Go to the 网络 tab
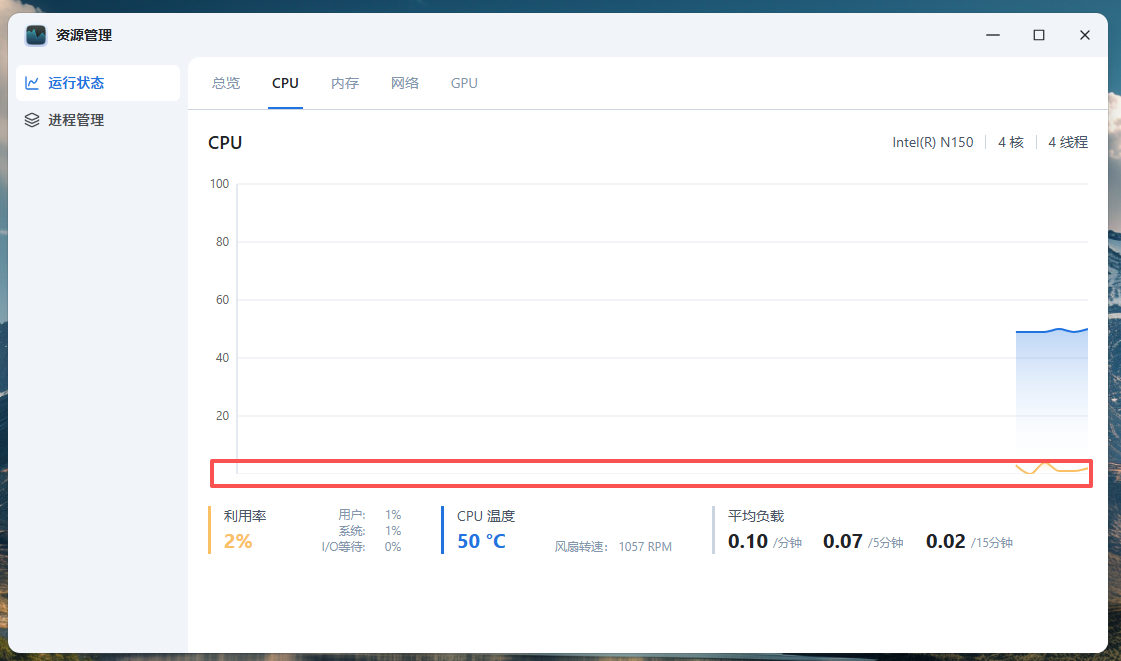This screenshot has width=1121, height=661. click(x=405, y=83)
